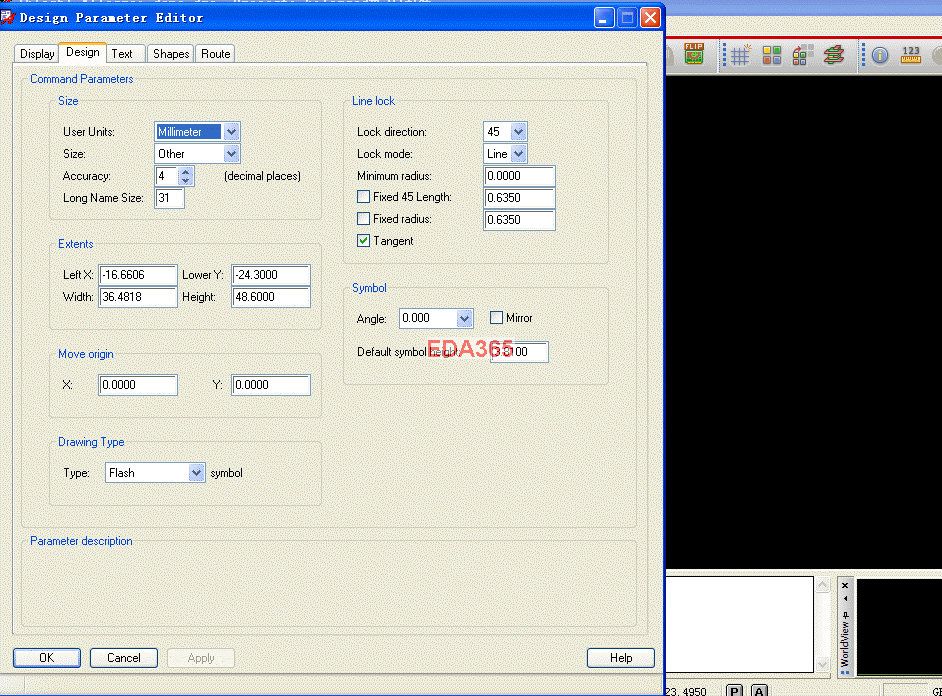The height and width of the screenshot is (696, 942).
Task: Click the Minimum radius field
Action: 519,175
